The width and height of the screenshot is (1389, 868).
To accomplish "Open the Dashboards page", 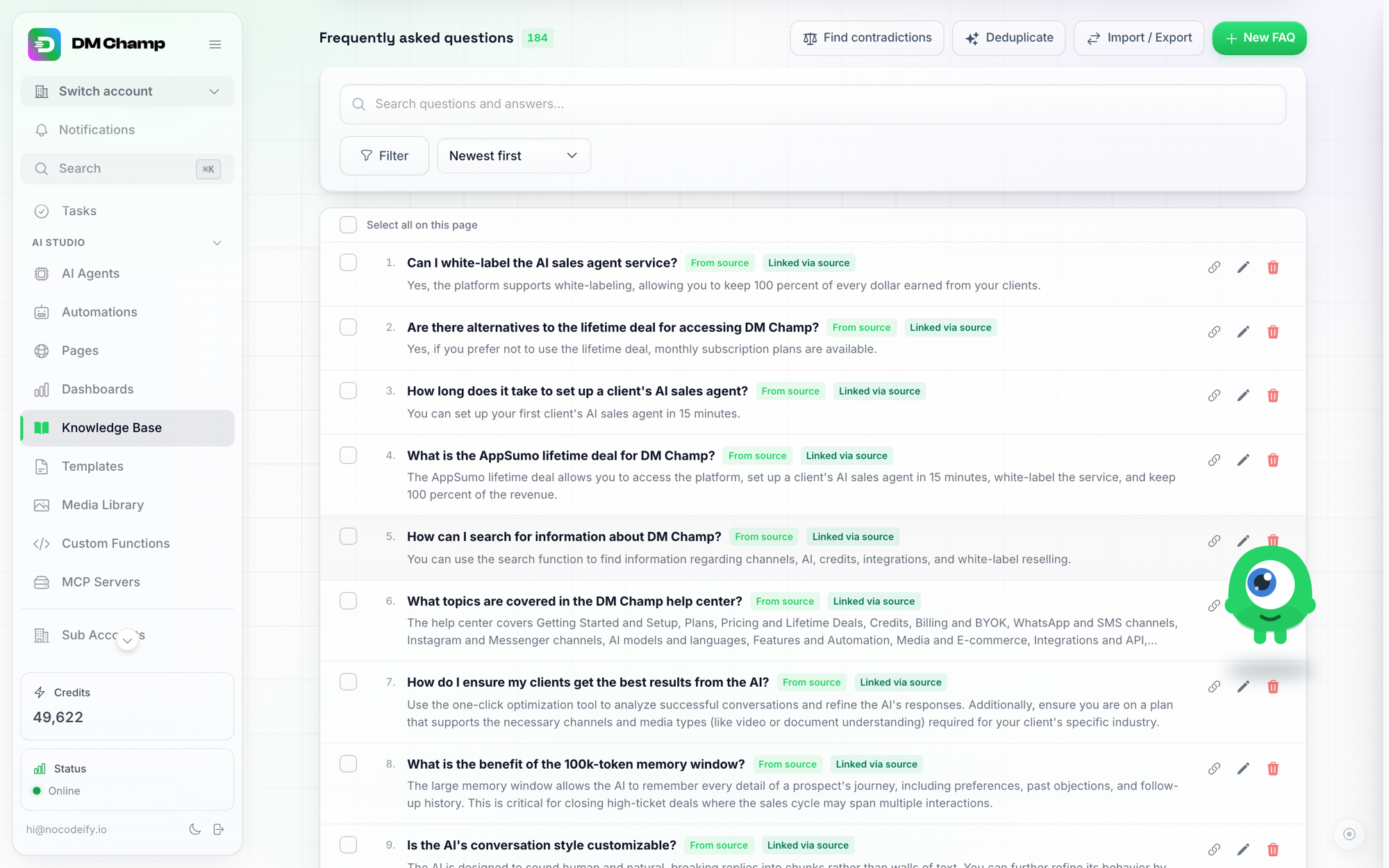I will 127,390.
